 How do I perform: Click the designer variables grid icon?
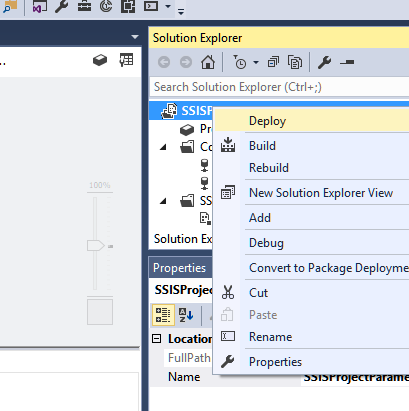point(126,60)
